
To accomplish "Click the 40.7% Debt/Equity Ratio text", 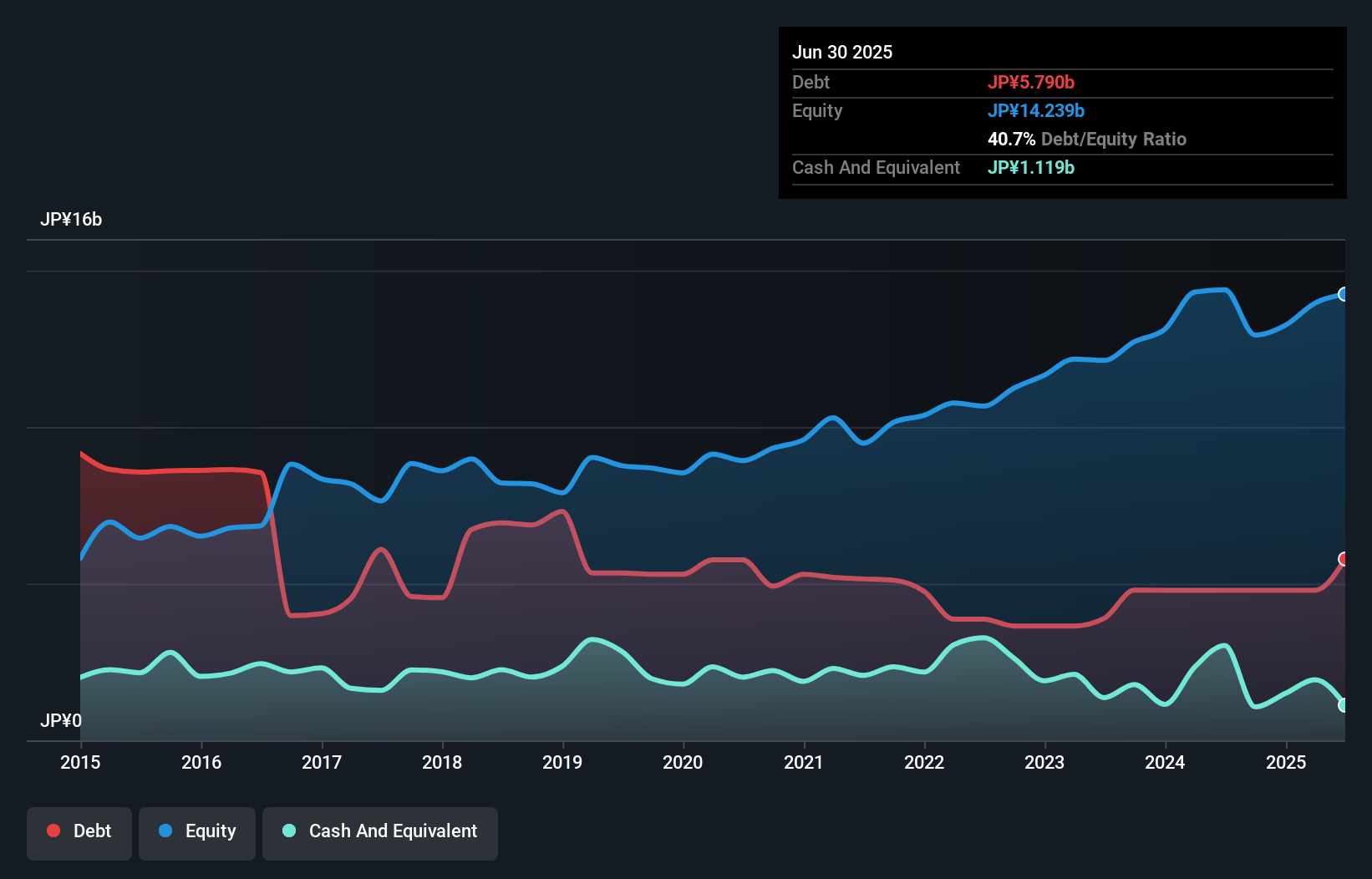I will 1086,139.
